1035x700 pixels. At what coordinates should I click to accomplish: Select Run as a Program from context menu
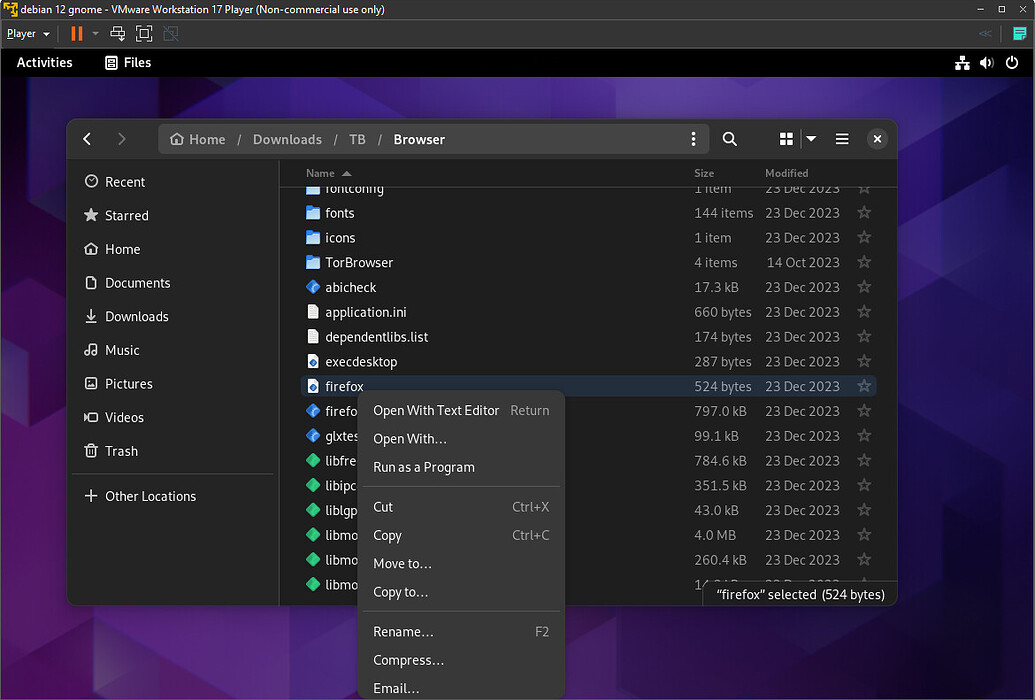click(x=423, y=467)
